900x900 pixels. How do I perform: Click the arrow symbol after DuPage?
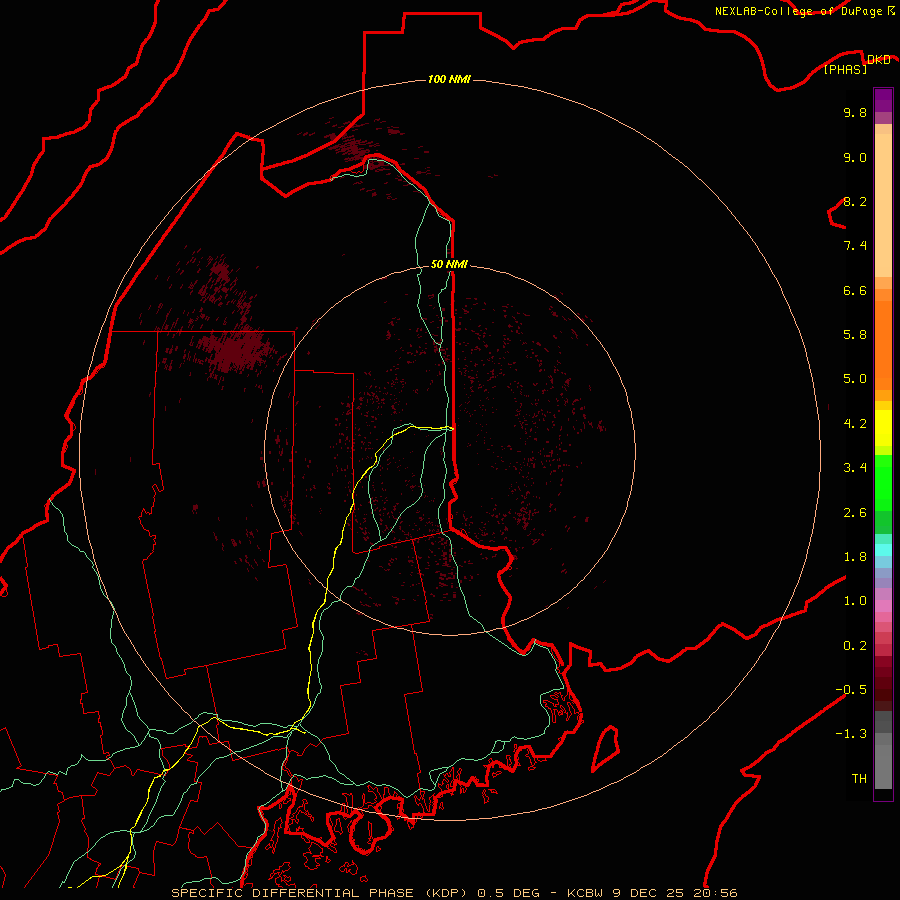(x=890, y=11)
